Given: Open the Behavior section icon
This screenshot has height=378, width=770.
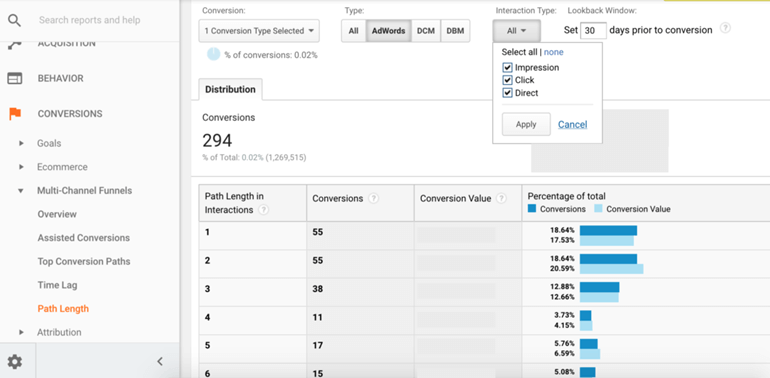Looking at the screenshot, I should tap(15, 79).
